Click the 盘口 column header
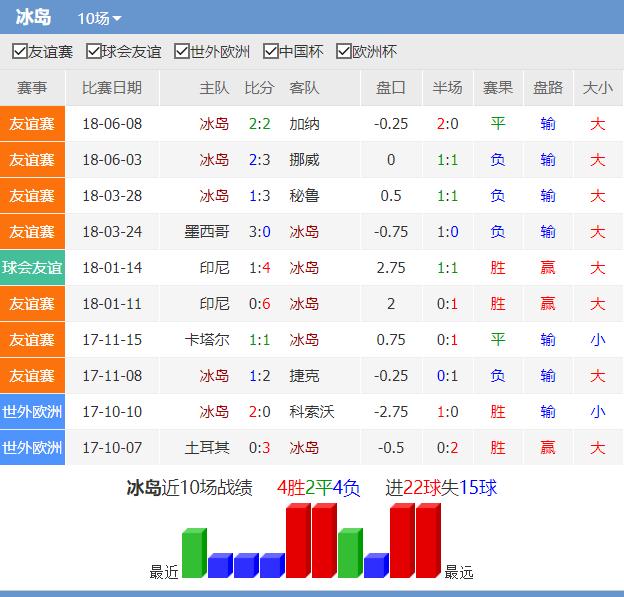 click(x=391, y=88)
